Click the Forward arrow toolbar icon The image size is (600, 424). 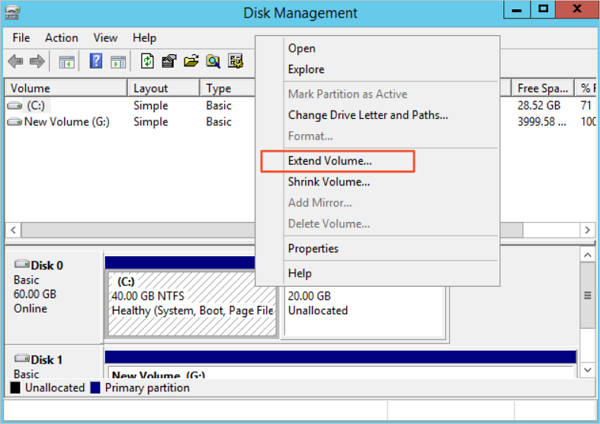tap(37, 61)
